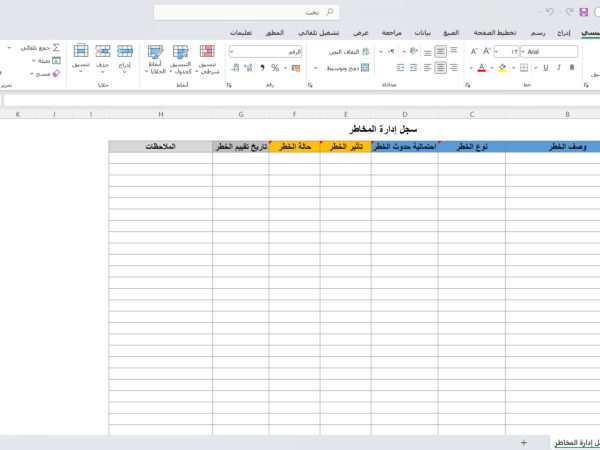
Task: Click the Cell Styles icon
Action: click(x=155, y=51)
